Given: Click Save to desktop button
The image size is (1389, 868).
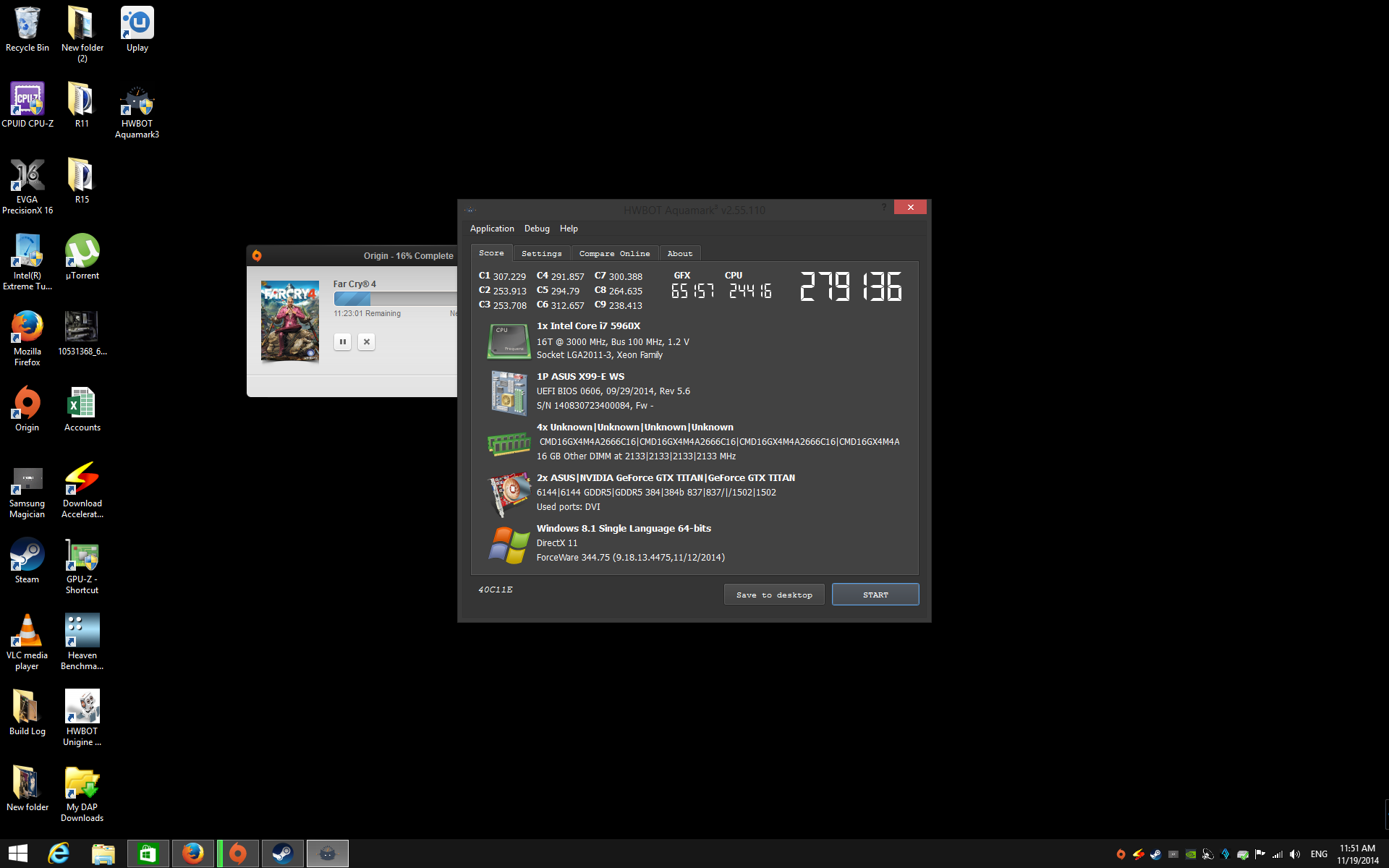Looking at the screenshot, I should (x=774, y=595).
